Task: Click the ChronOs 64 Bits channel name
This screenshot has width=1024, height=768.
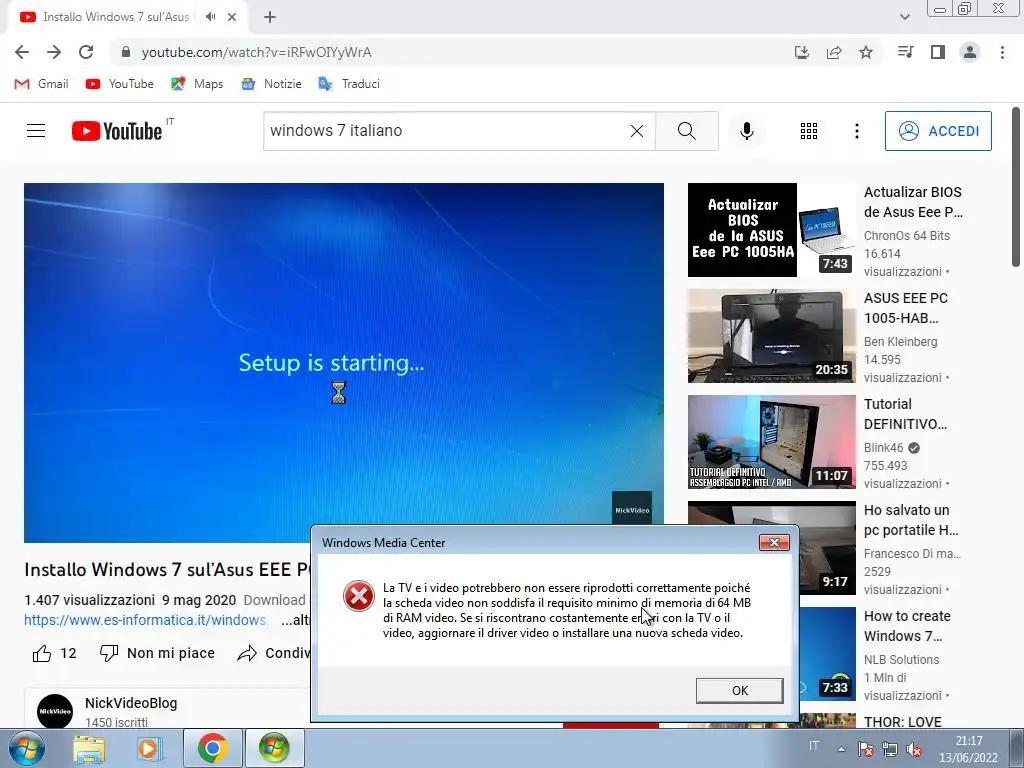Action: tap(906, 236)
